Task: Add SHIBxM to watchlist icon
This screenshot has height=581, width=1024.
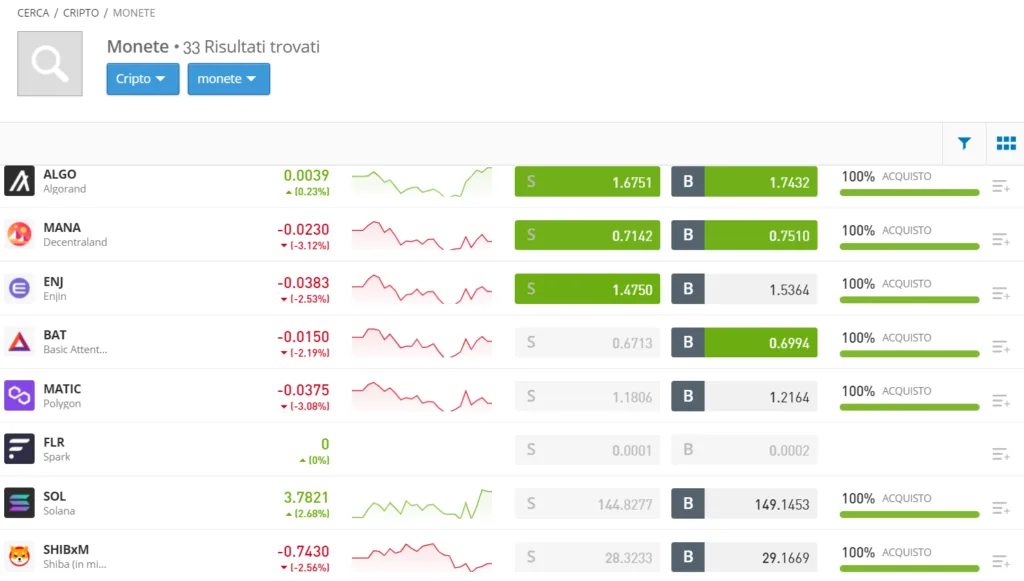Action: pos(1000,561)
